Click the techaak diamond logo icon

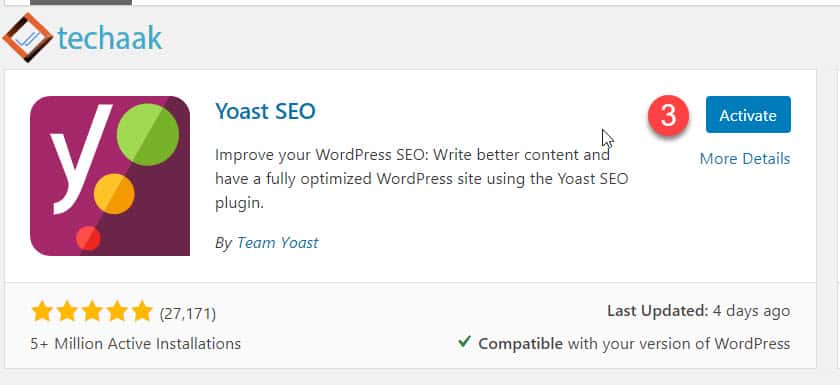tap(27, 37)
